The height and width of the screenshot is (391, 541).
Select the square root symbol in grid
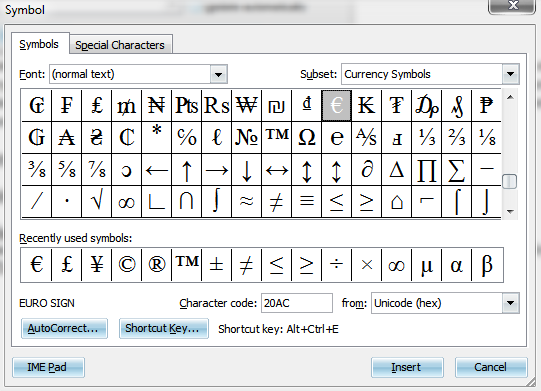[x=97, y=202]
